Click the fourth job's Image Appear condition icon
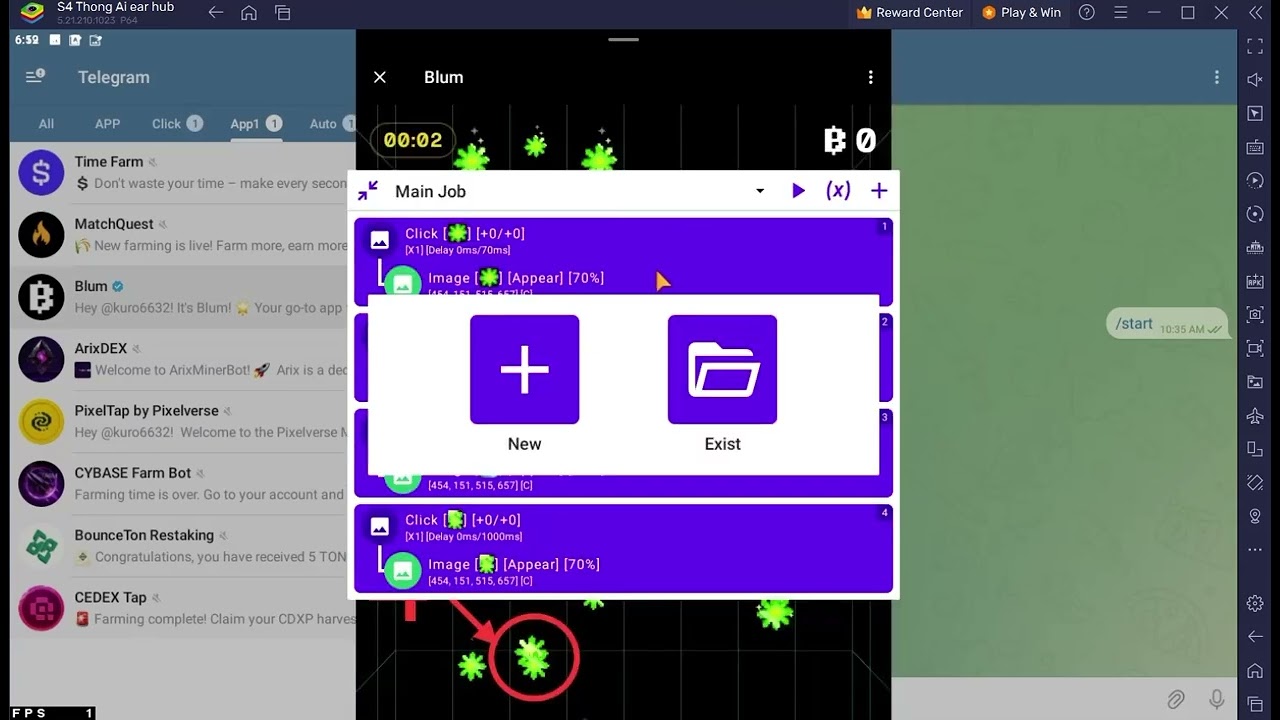 pos(403,570)
